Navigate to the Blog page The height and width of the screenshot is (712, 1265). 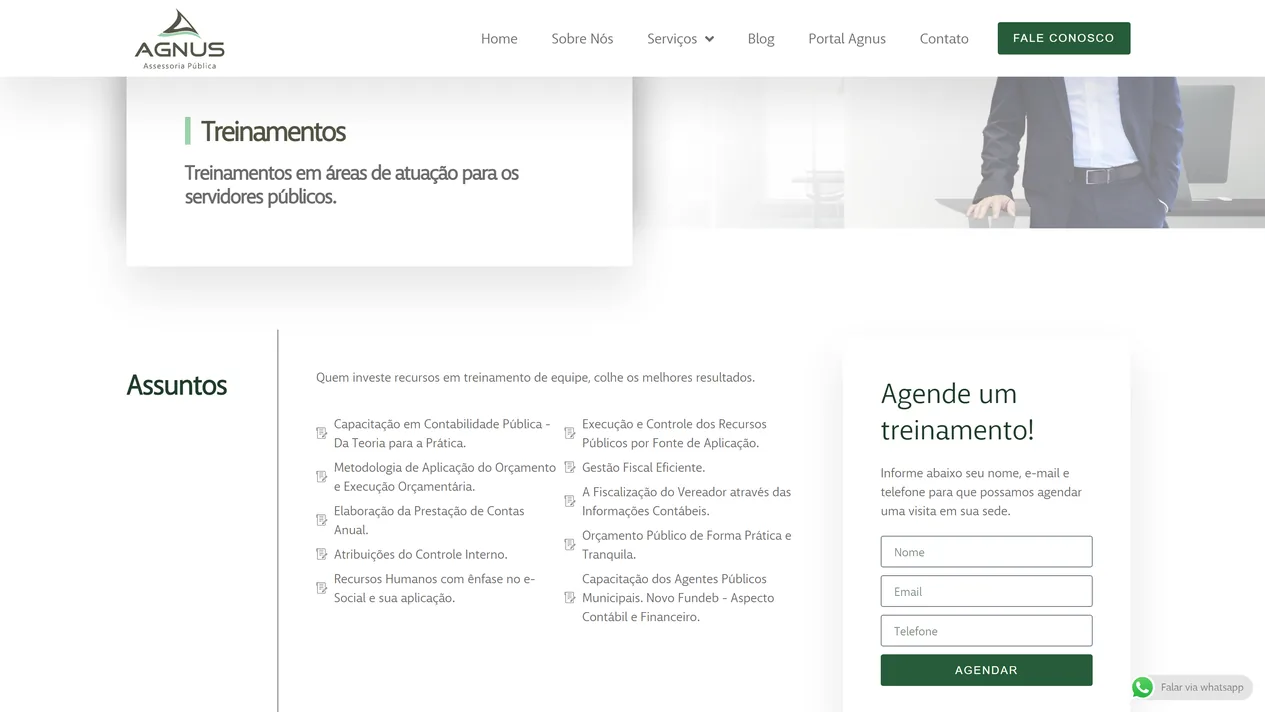coord(761,38)
